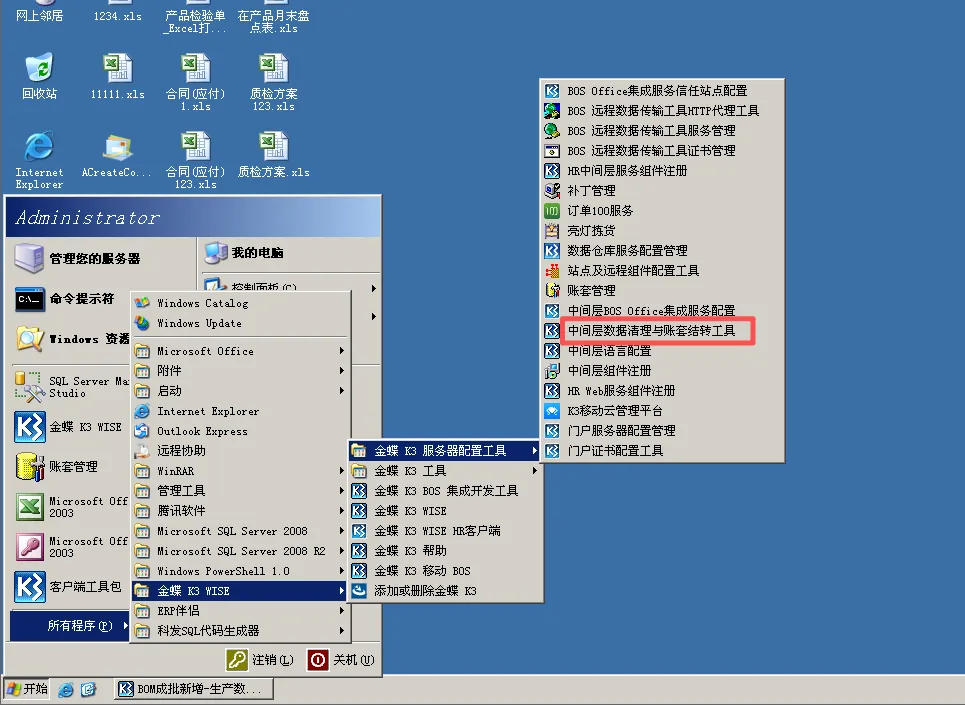Viewport: 965px width, 705px height.
Task: Open 中间层语言配置 entry
Action: pos(609,351)
